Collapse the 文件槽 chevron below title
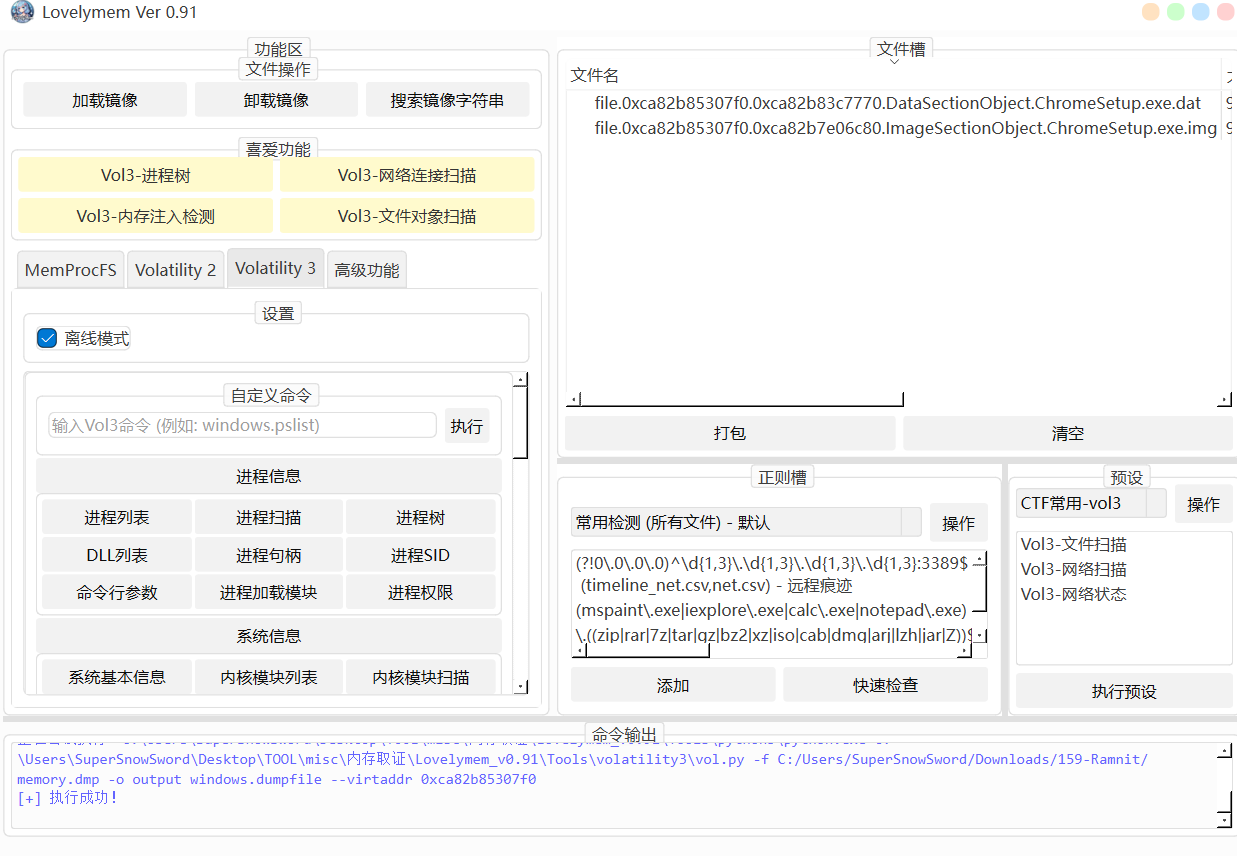 pos(894,61)
